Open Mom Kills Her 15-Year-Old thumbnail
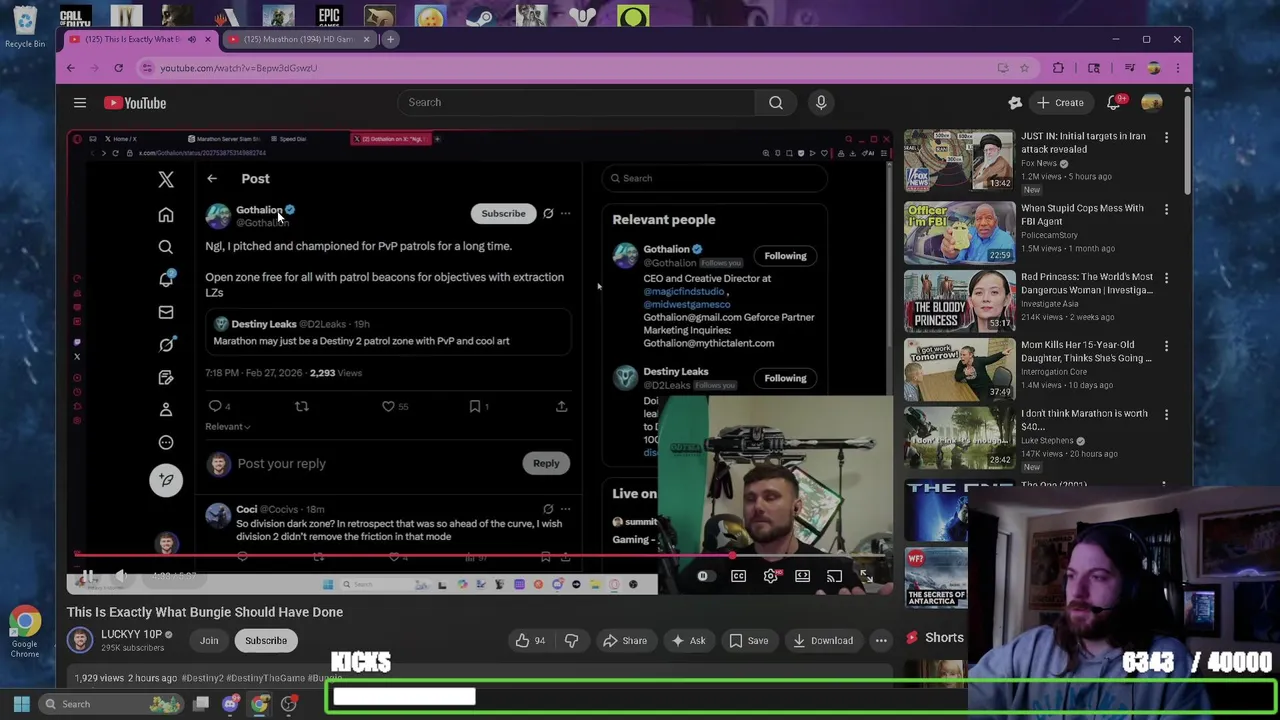This screenshot has height=720, width=1280. (959, 369)
